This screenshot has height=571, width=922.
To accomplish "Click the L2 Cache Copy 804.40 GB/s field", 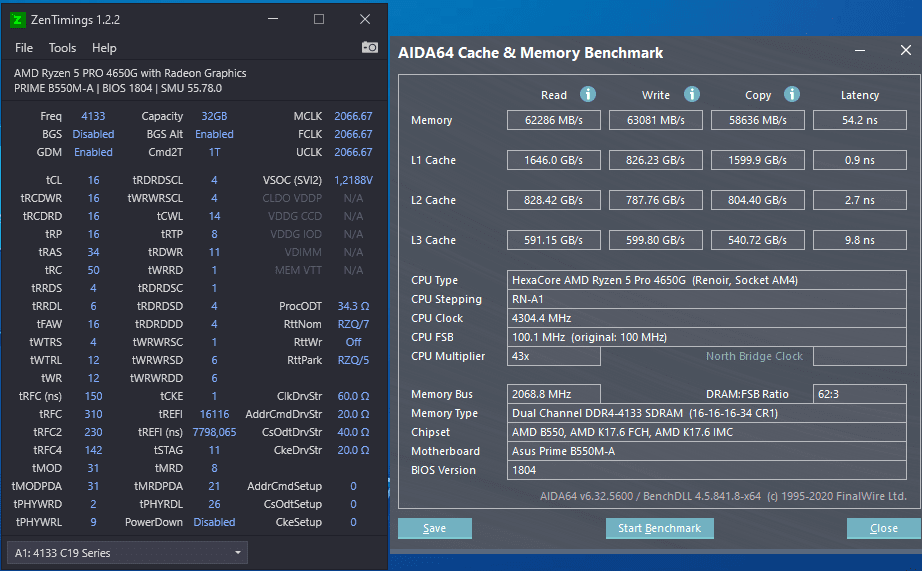I will coord(758,200).
